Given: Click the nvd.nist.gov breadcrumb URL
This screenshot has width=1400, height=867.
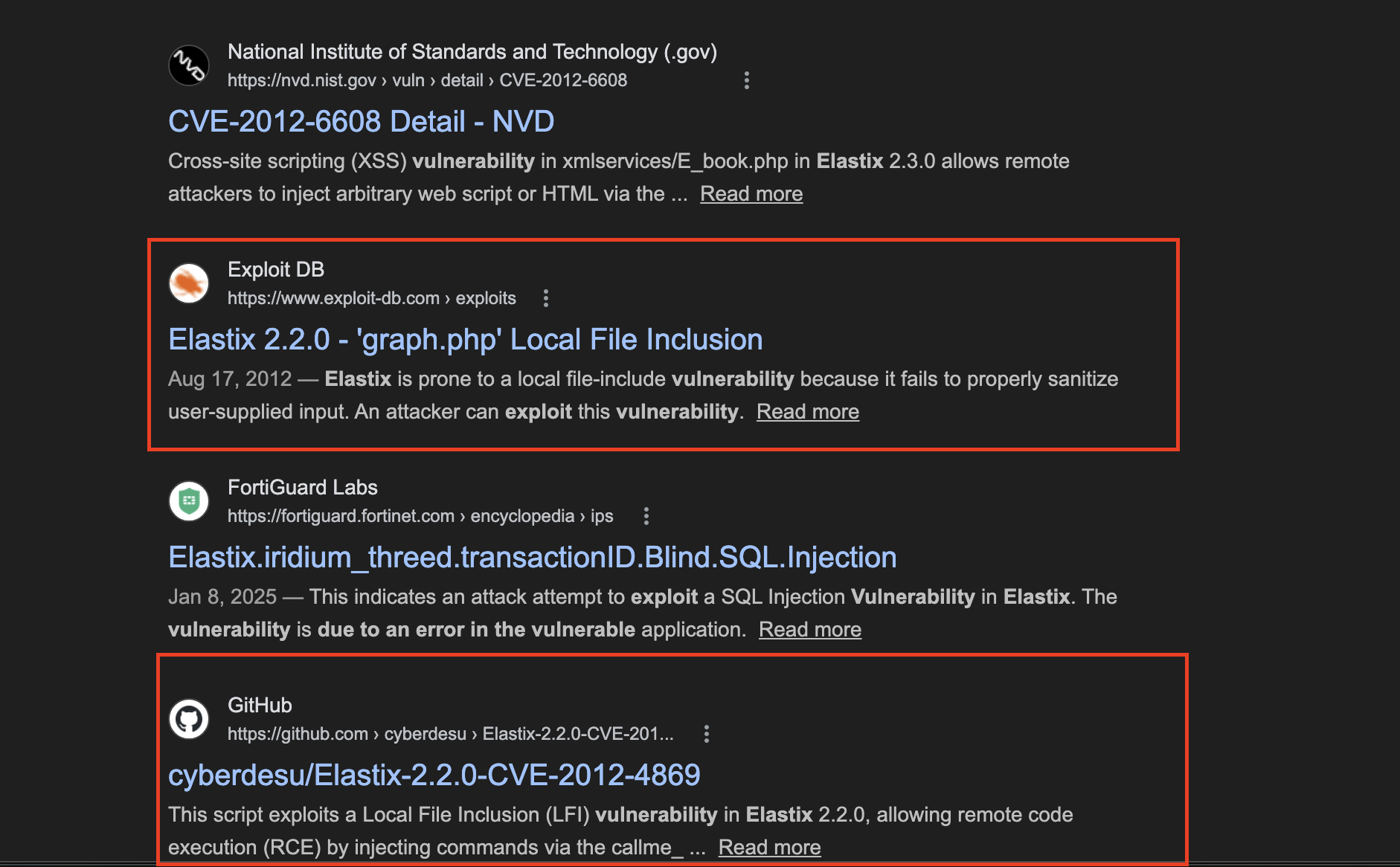Looking at the screenshot, I should click(427, 80).
